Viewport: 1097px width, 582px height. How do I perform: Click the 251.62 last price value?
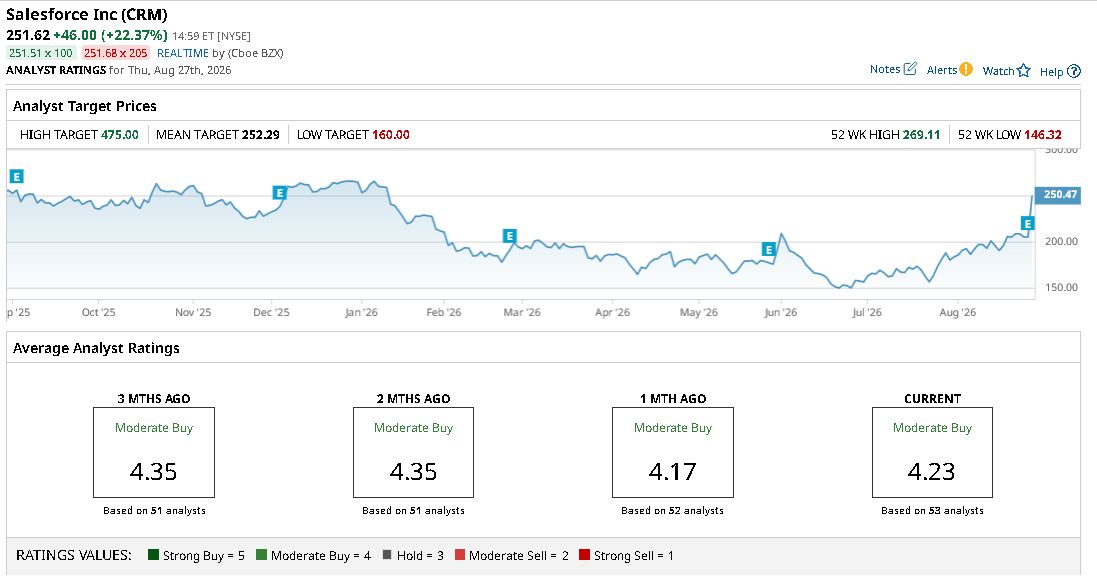[28, 35]
